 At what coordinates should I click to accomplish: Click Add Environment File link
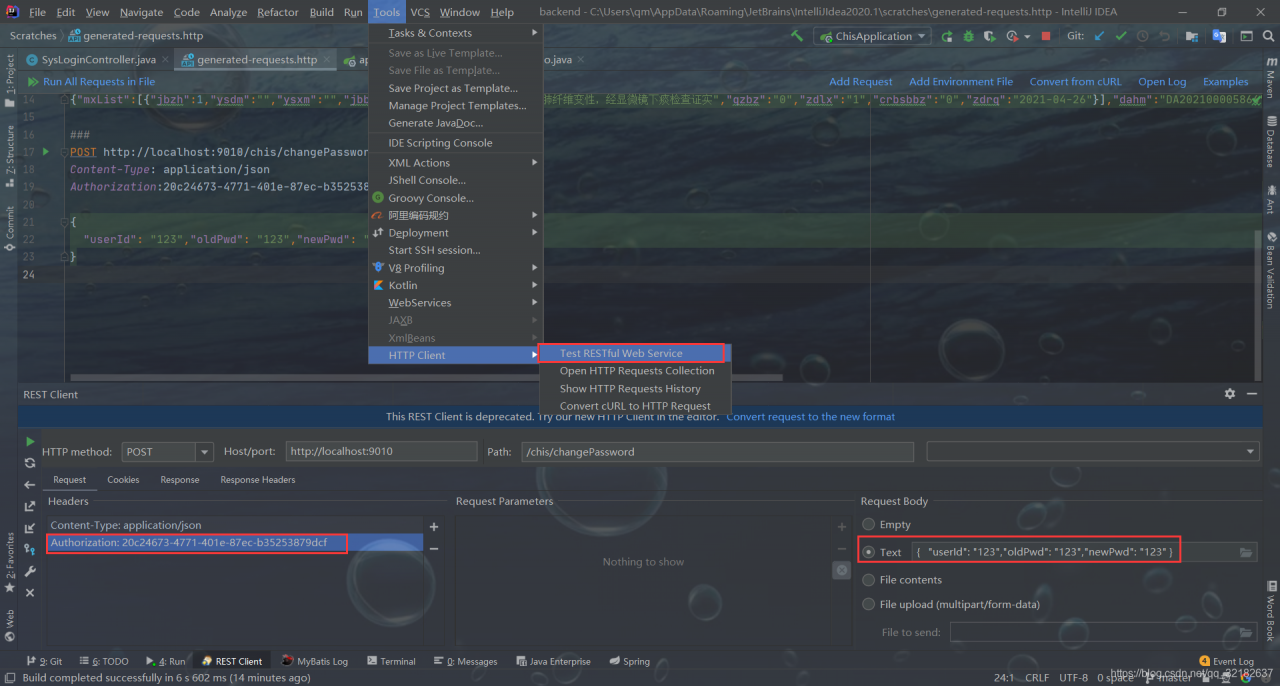pos(961,82)
